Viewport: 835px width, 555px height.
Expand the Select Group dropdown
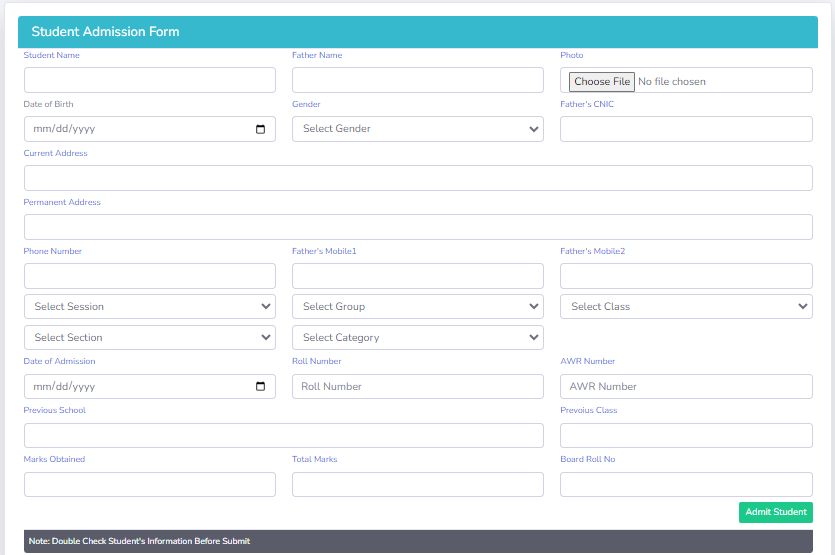pyautogui.click(x=417, y=307)
